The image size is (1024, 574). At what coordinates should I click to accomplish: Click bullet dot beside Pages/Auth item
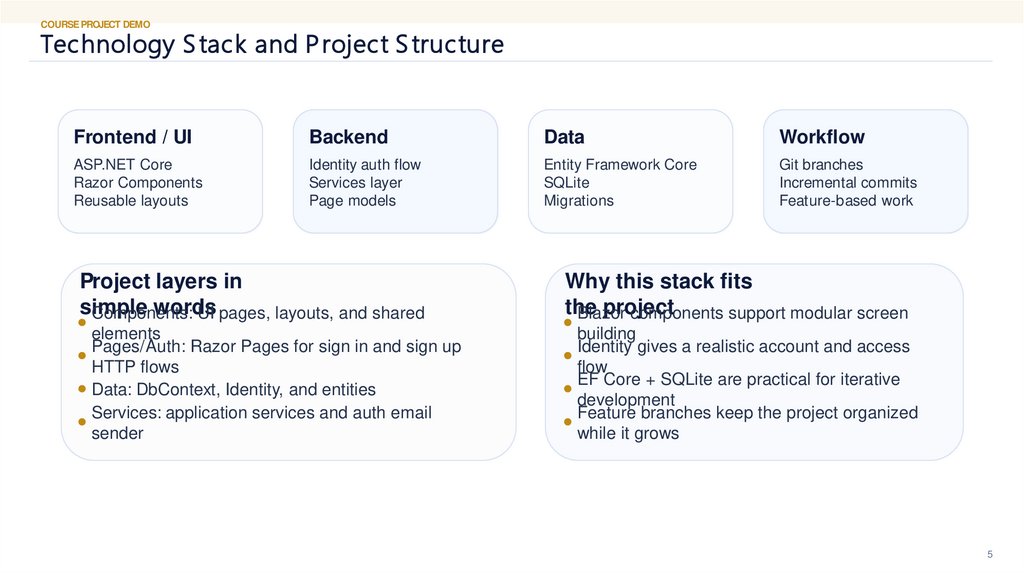pyautogui.click(x=81, y=356)
